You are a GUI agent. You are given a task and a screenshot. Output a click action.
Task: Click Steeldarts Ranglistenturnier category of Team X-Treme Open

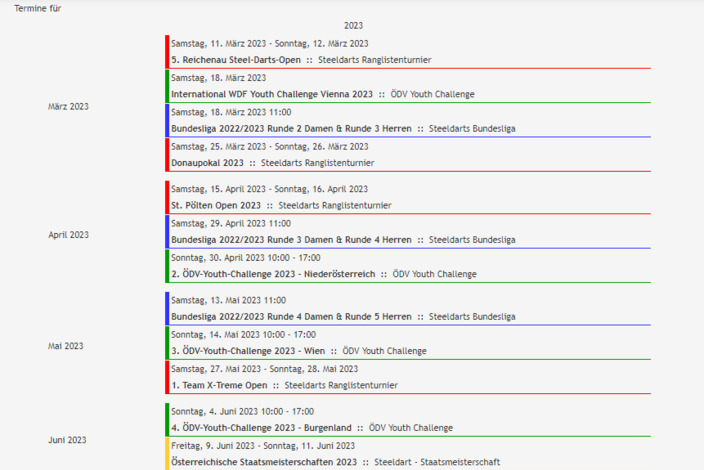tap(341, 385)
